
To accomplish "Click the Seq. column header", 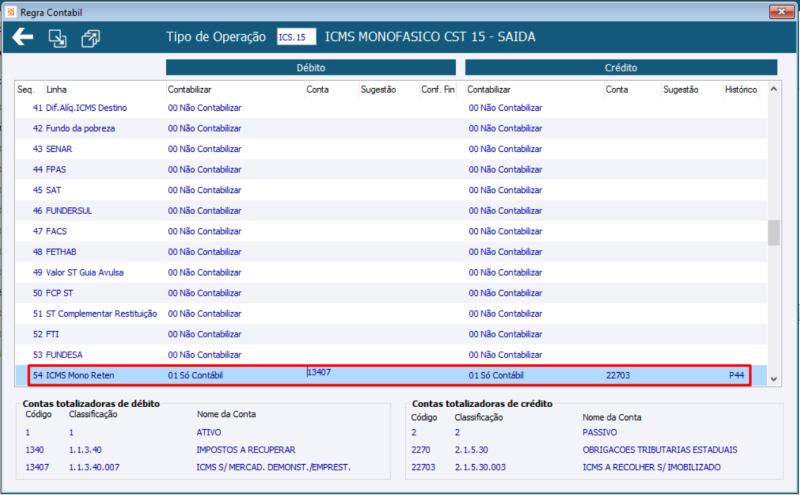I will (26, 89).
